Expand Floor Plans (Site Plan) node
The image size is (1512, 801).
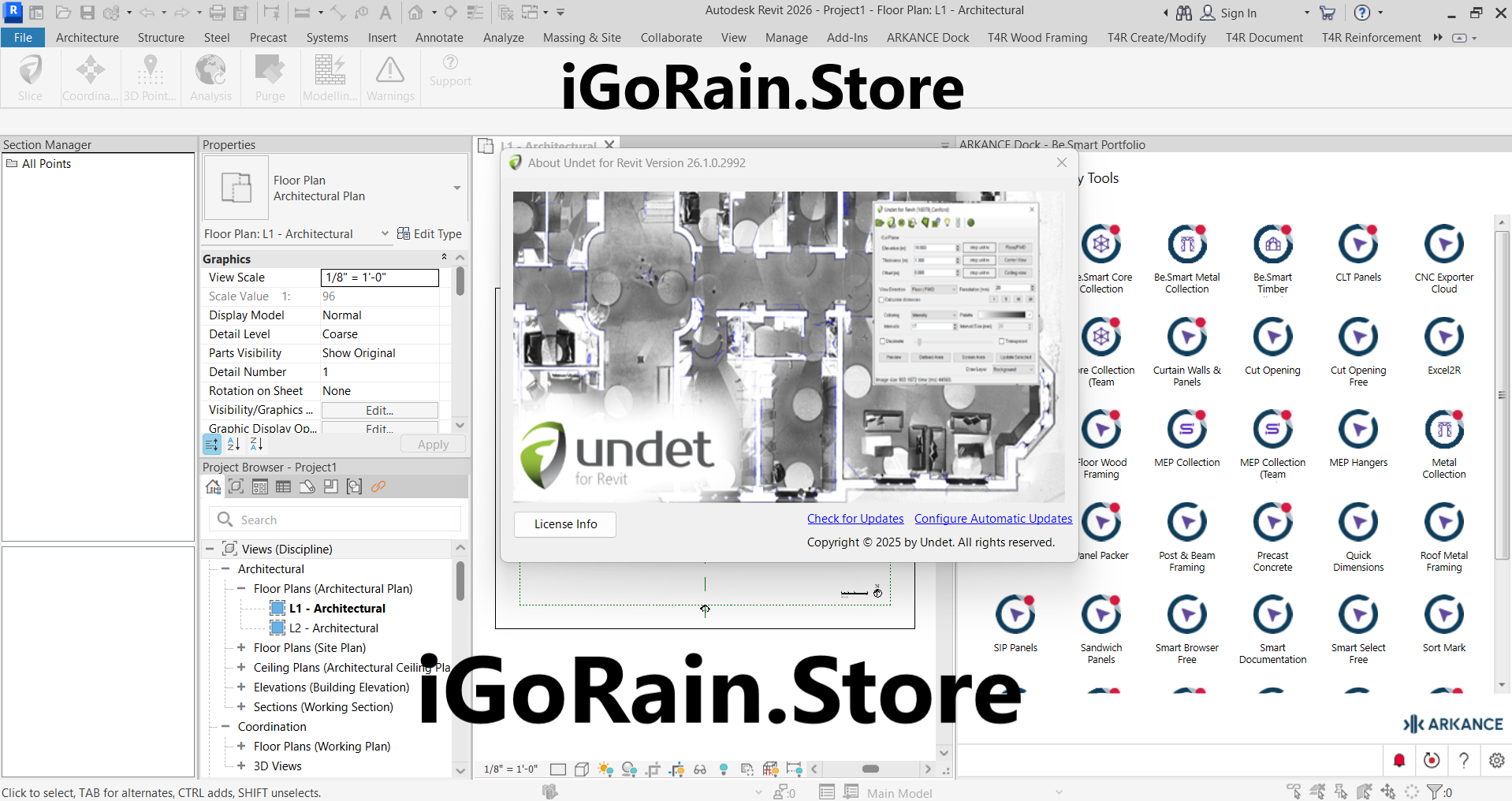point(241,647)
